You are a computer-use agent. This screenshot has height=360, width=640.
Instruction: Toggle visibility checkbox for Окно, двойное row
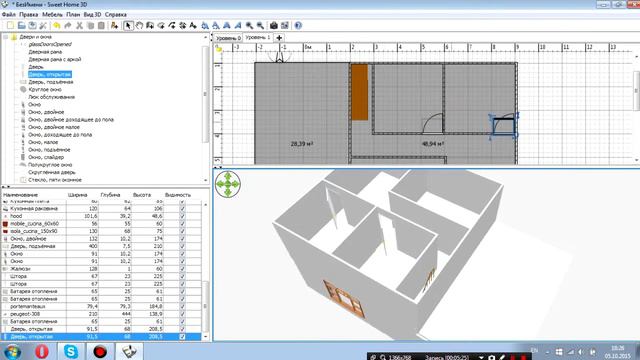coord(182,239)
